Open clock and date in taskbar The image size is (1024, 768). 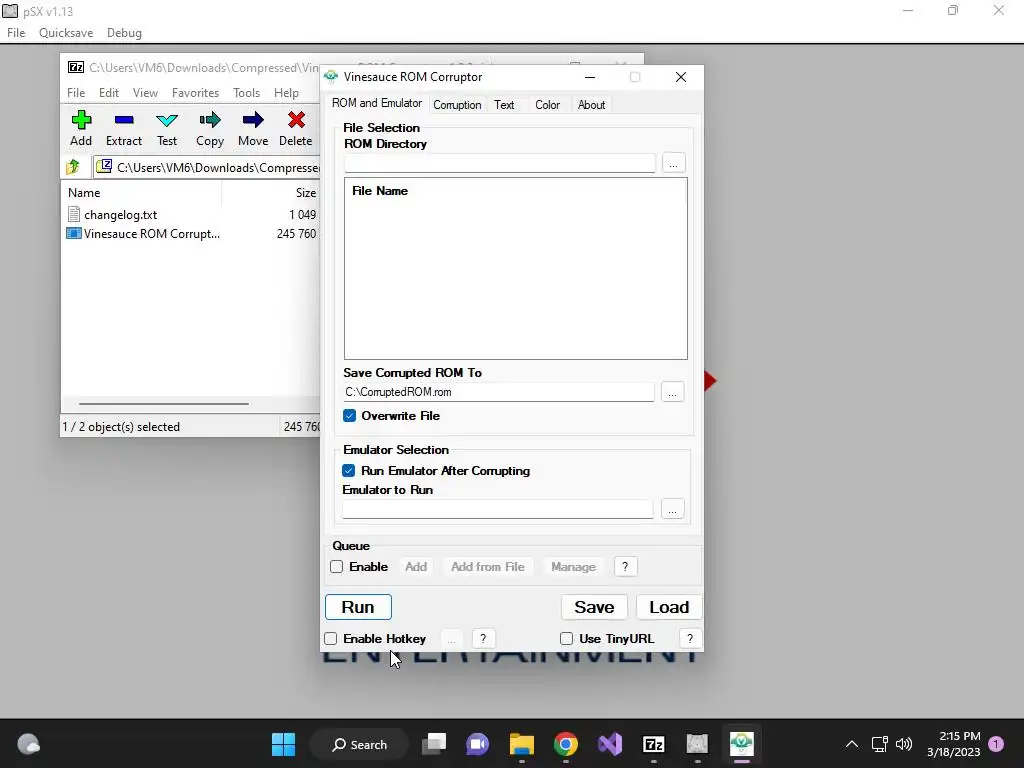953,744
